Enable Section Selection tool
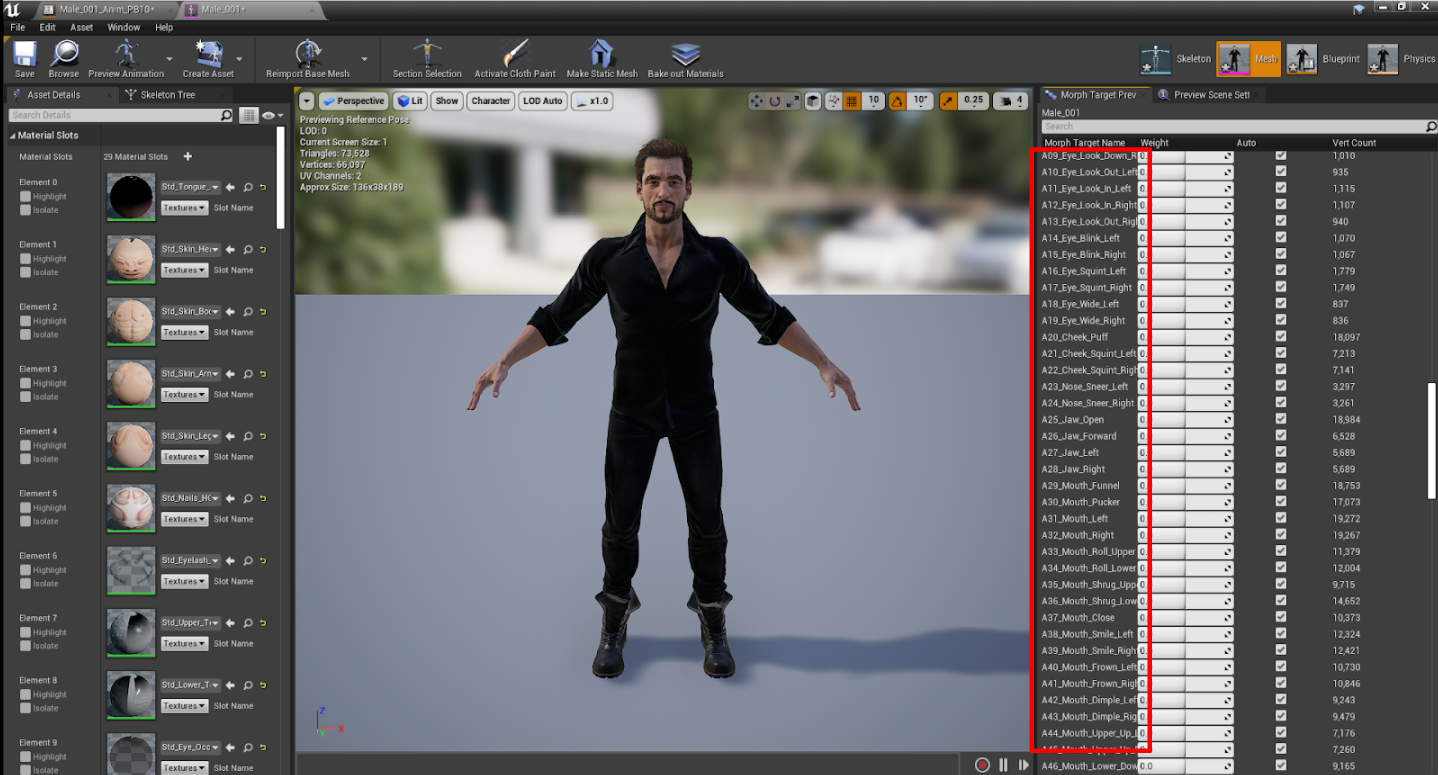1438x775 pixels. pyautogui.click(x=427, y=58)
